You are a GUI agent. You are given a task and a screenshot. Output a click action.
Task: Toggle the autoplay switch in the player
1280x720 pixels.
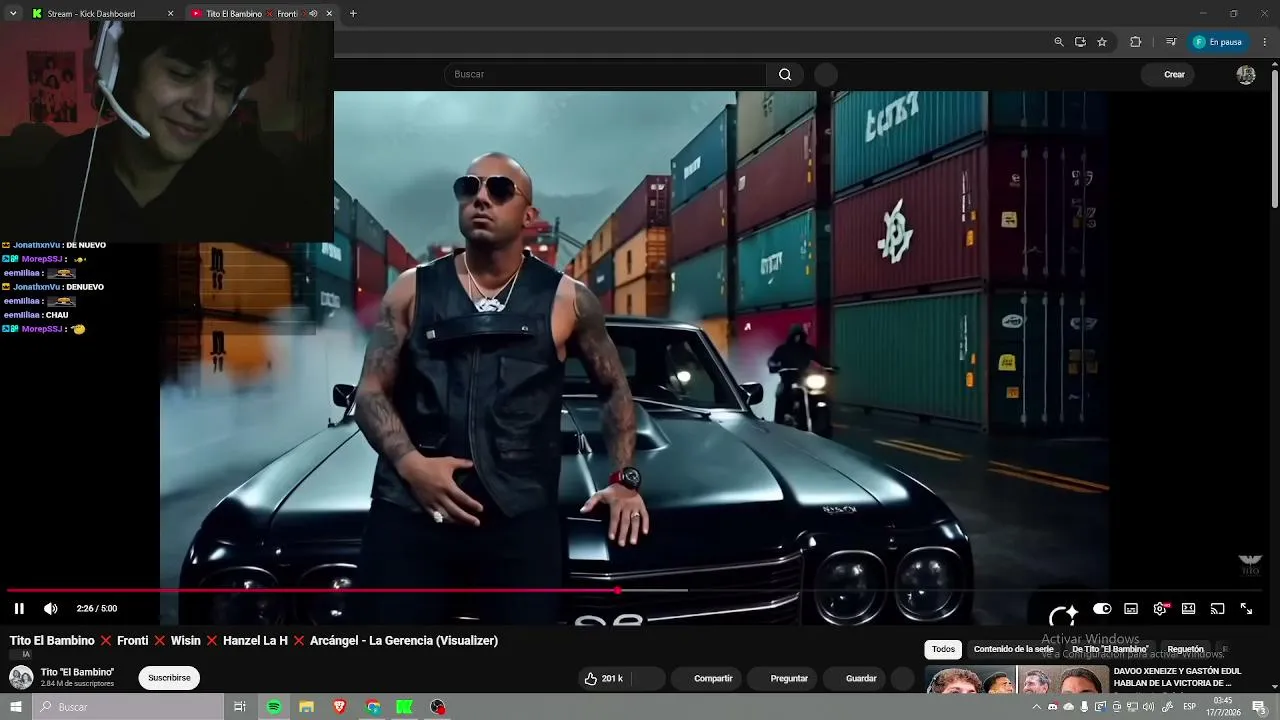point(1102,608)
